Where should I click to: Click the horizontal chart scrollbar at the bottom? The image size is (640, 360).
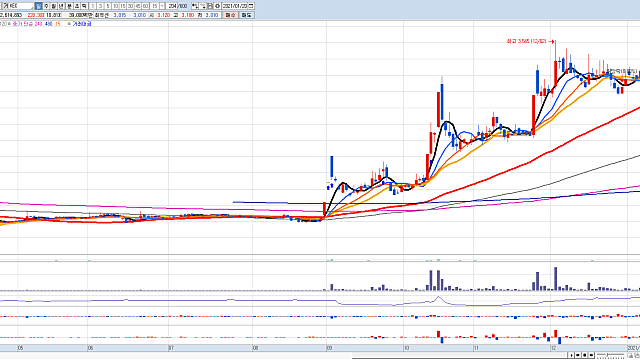(460, 356)
